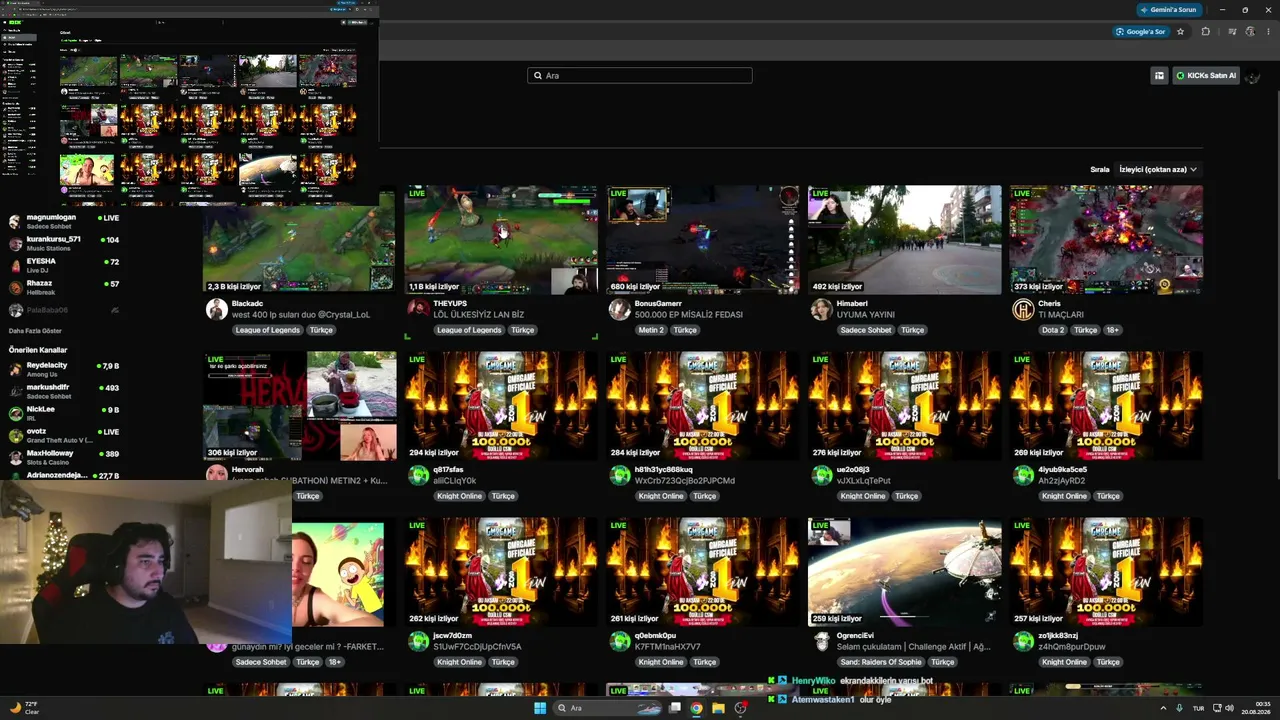Open offline PalaBaba06 channel in sidebar

click(x=64, y=310)
